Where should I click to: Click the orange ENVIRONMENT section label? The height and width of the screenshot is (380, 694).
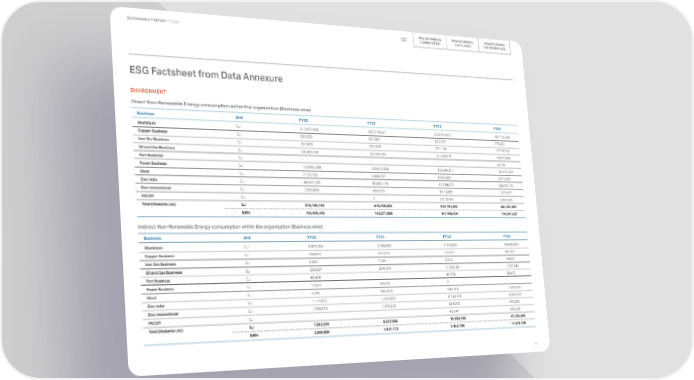point(148,91)
